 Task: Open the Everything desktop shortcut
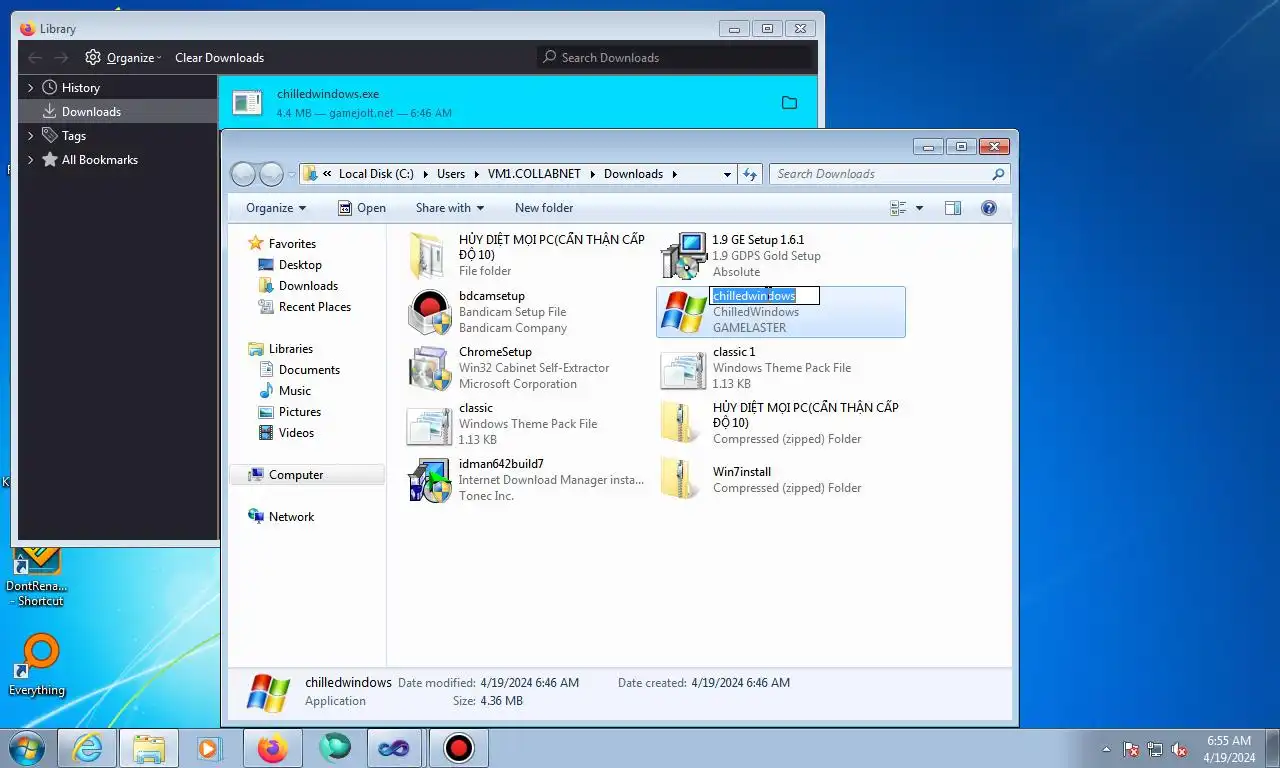coord(38,664)
